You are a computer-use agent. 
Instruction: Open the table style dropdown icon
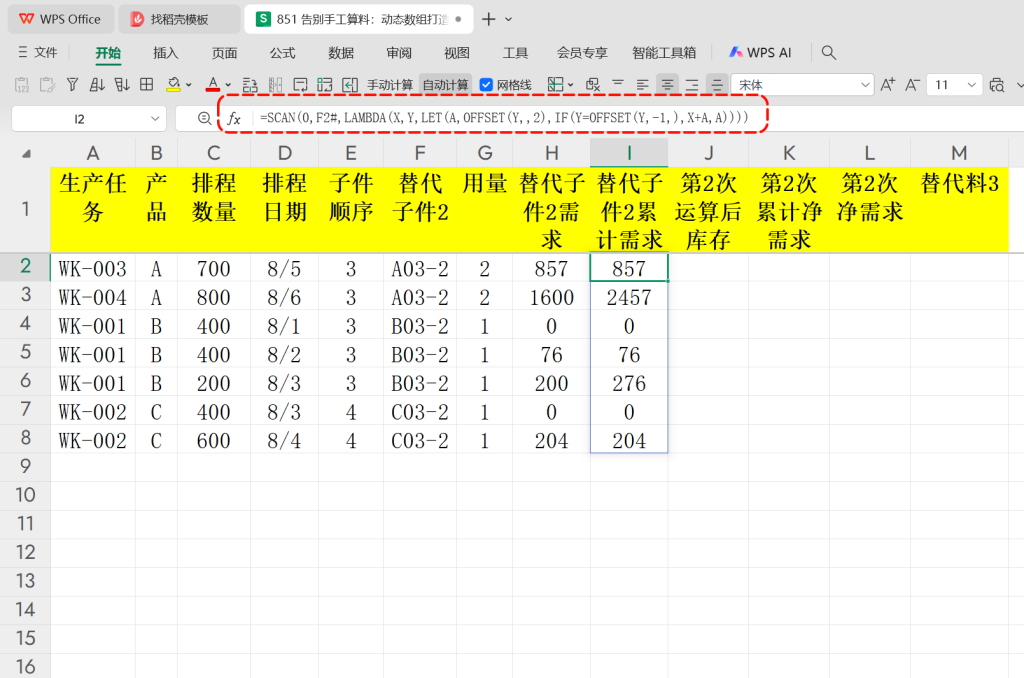click(x=560, y=85)
